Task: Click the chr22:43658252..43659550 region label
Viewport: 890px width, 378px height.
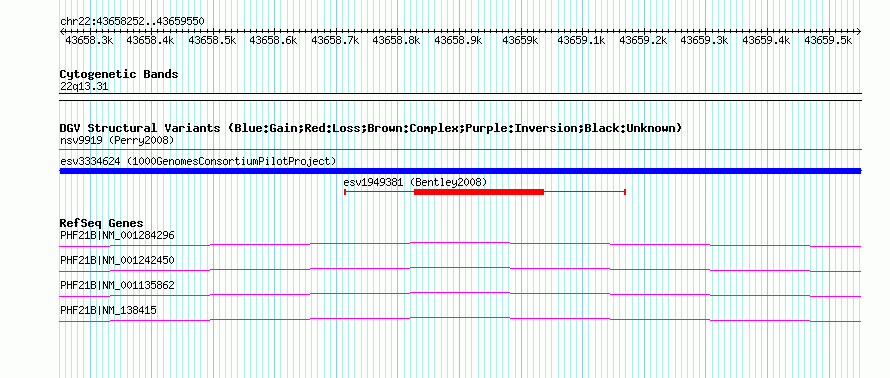Action: pos(132,21)
